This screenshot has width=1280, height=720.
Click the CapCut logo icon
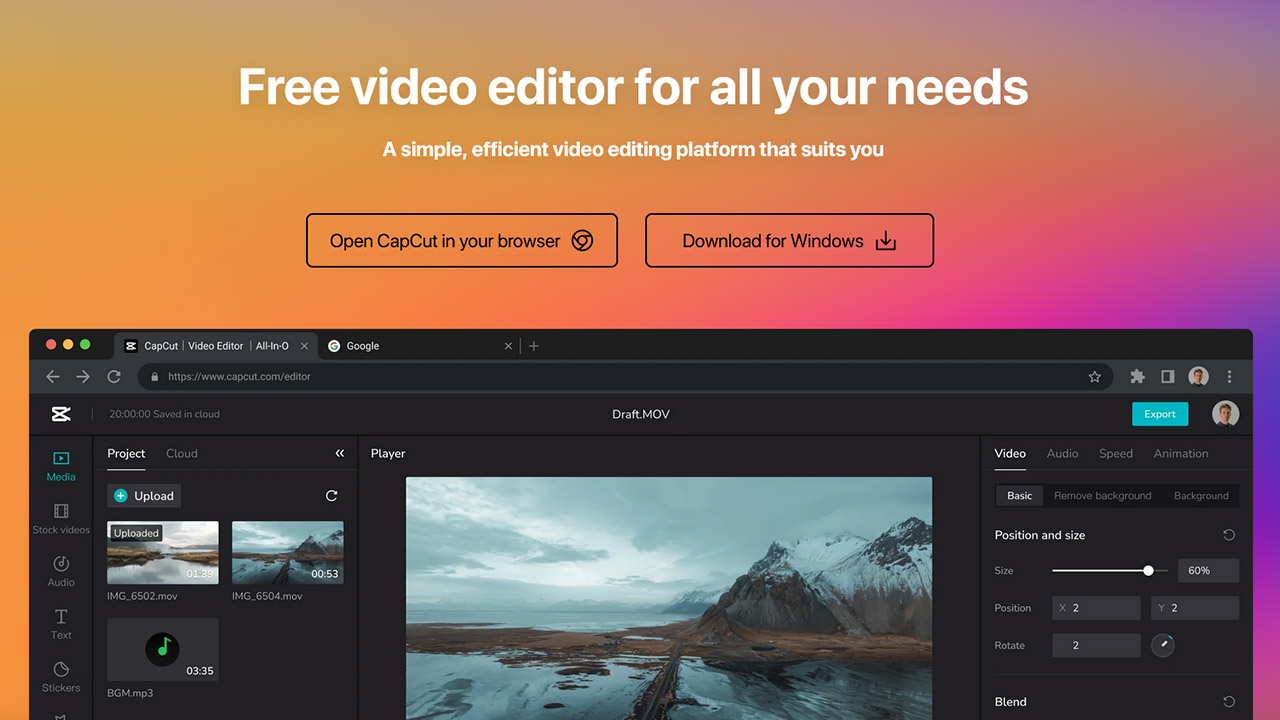pos(60,413)
